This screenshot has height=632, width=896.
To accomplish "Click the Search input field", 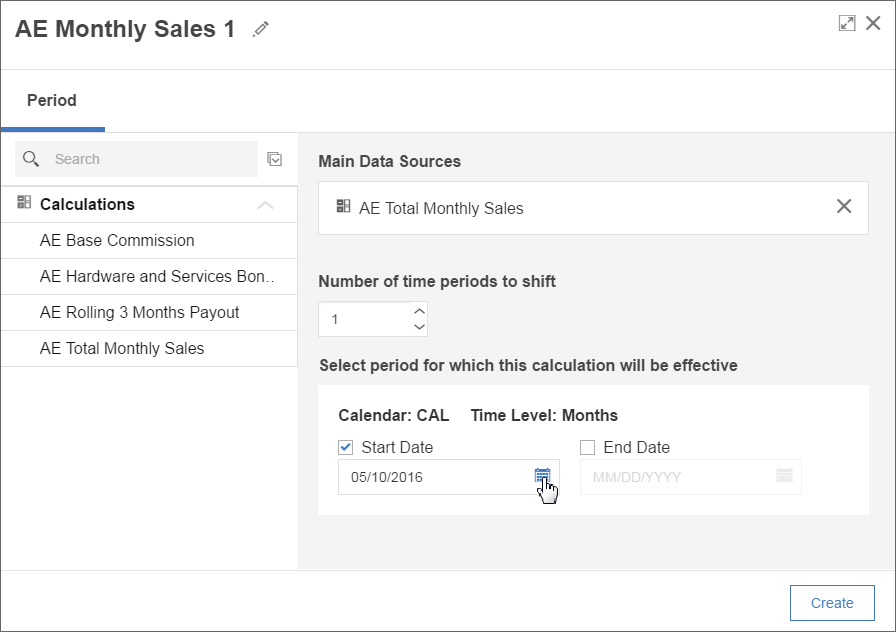I will click(x=150, y=159).
